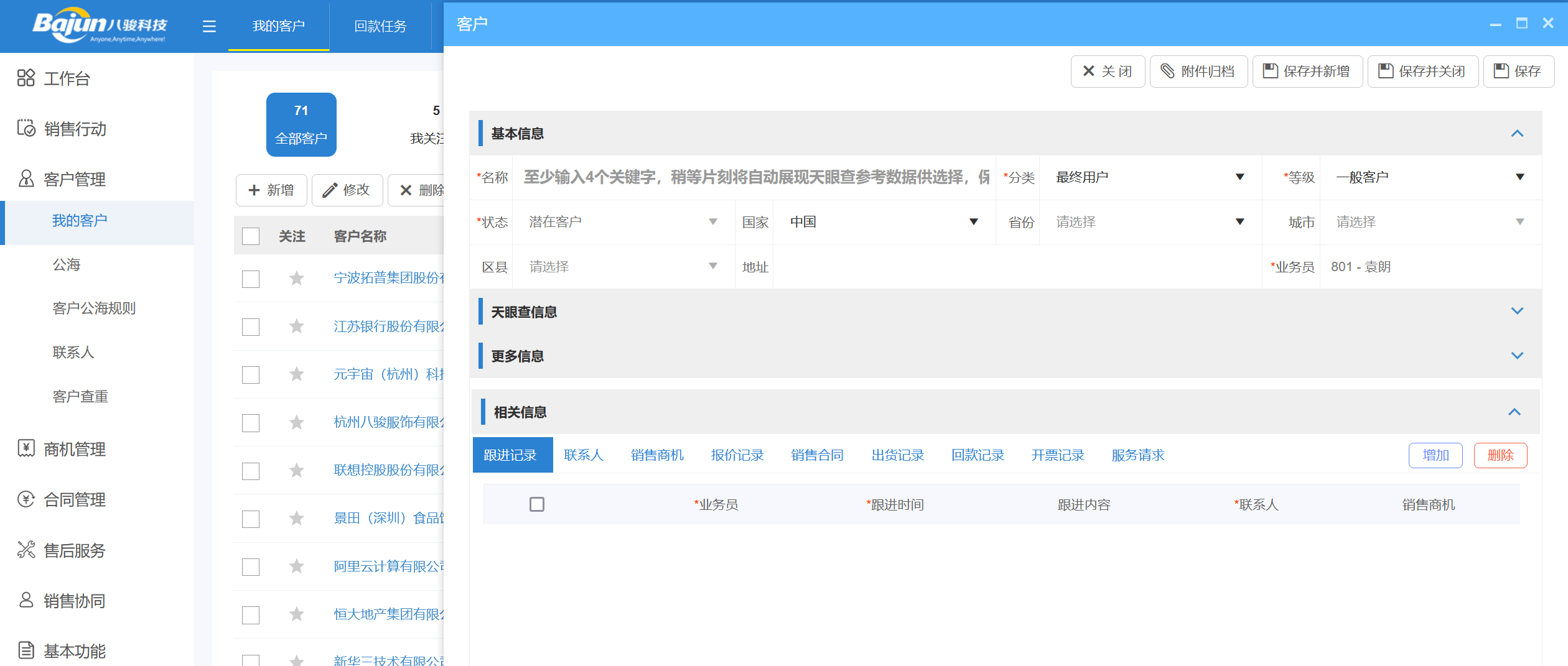Click the 增加 button
The image size is (1568, 666).
click(x=1435, y=455)
